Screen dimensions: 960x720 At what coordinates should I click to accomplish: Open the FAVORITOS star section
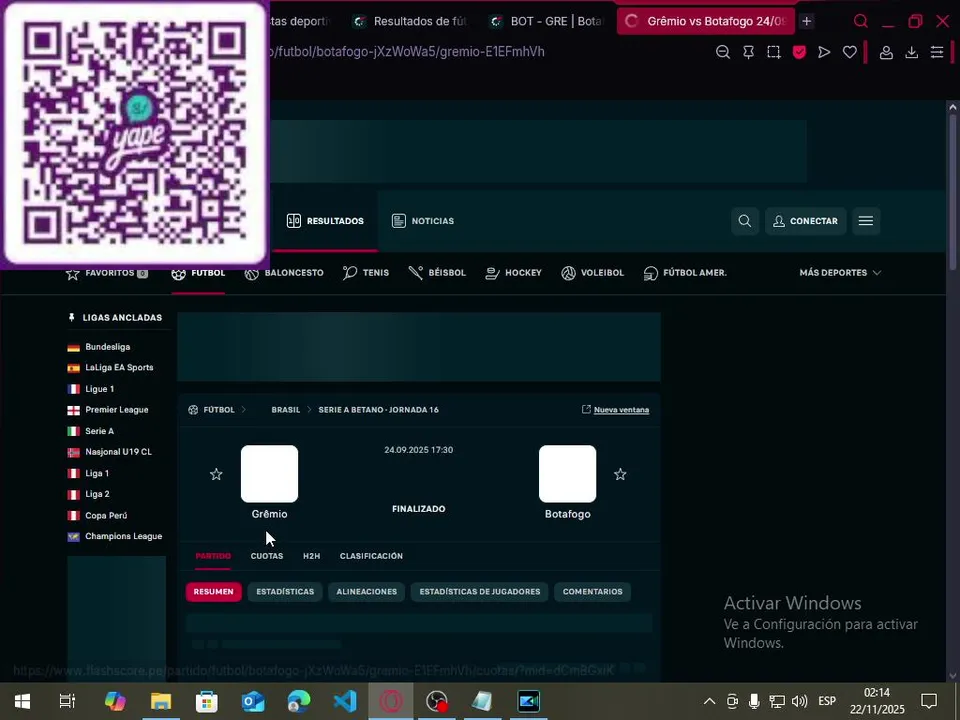107,273
